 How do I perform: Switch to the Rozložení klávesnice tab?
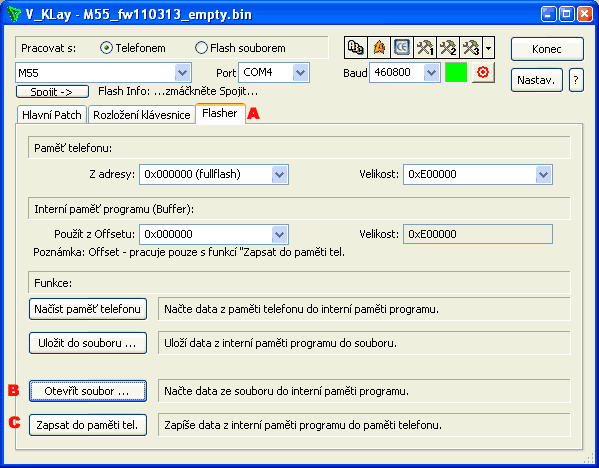142,115
